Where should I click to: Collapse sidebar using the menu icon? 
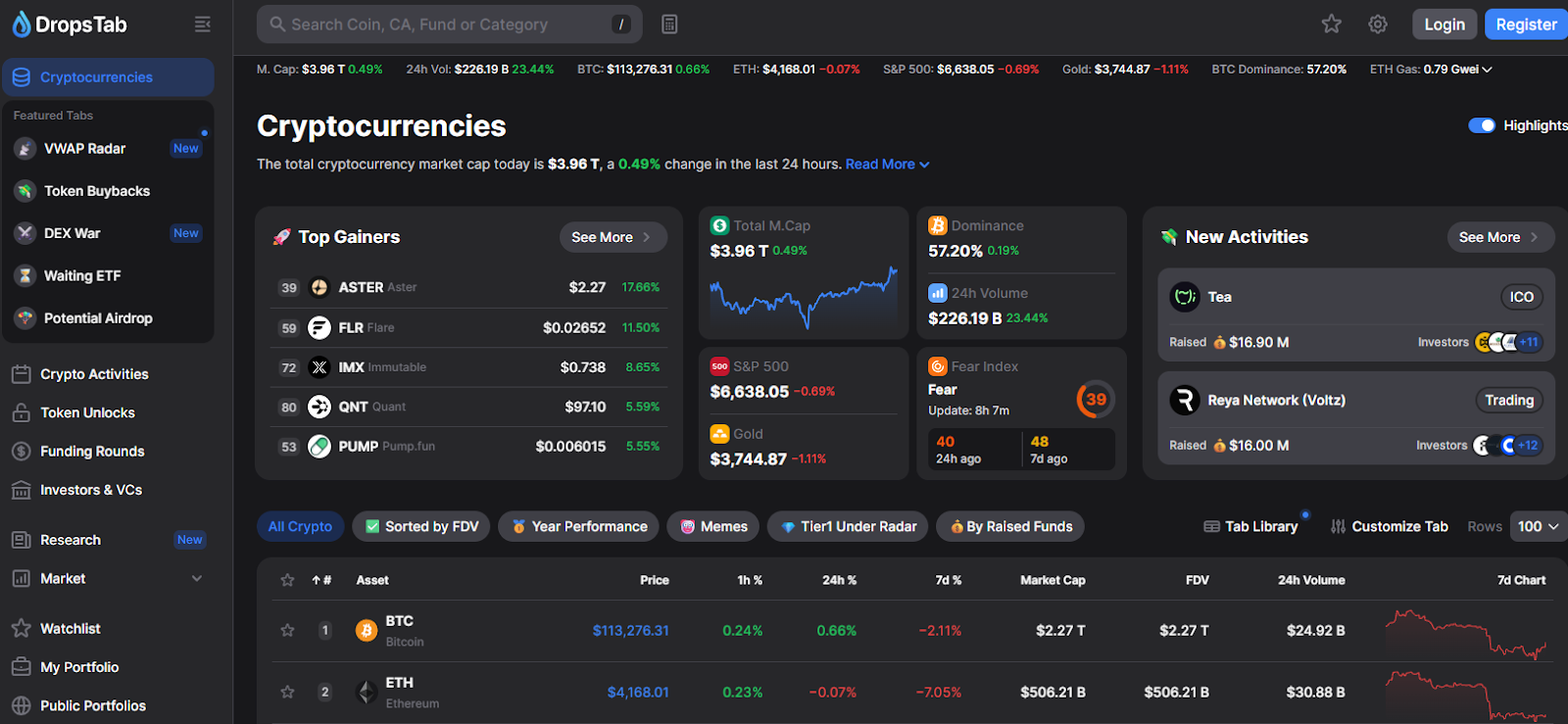tap(203, 24)
